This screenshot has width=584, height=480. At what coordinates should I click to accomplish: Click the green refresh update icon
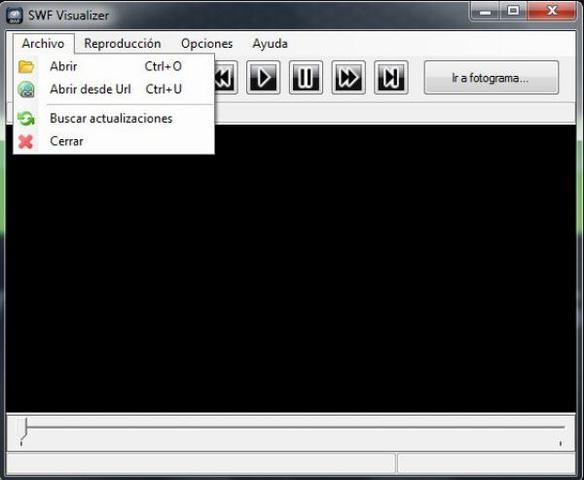coord(26,119)
